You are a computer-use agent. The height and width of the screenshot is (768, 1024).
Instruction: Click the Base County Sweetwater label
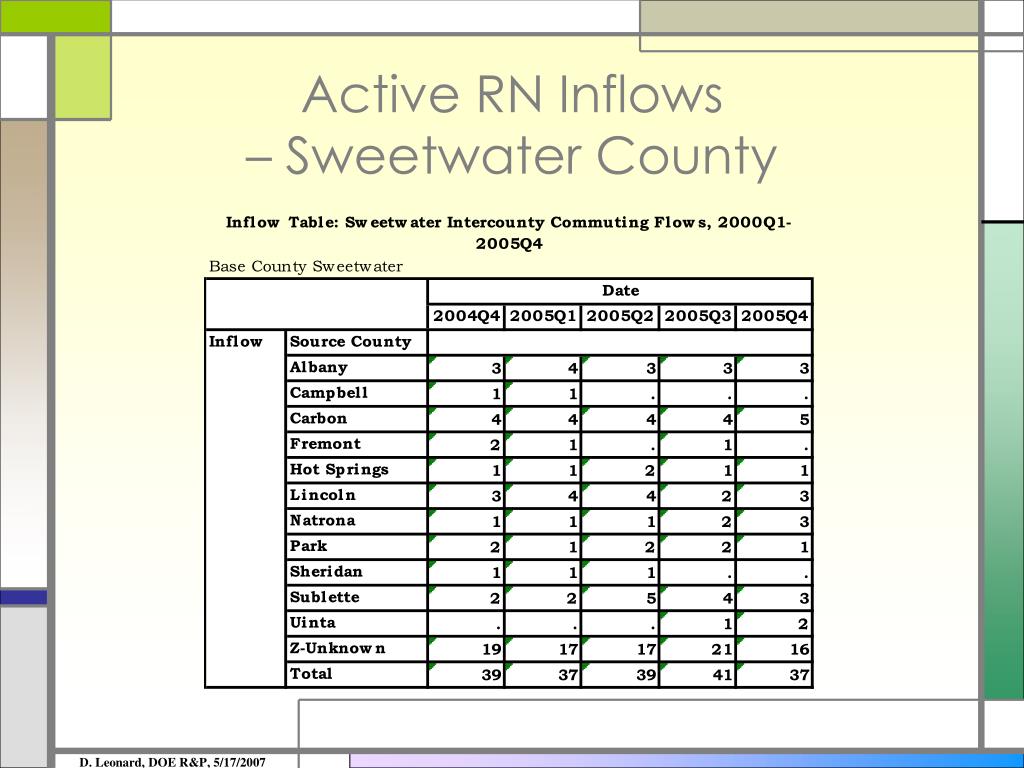point(306,266)
